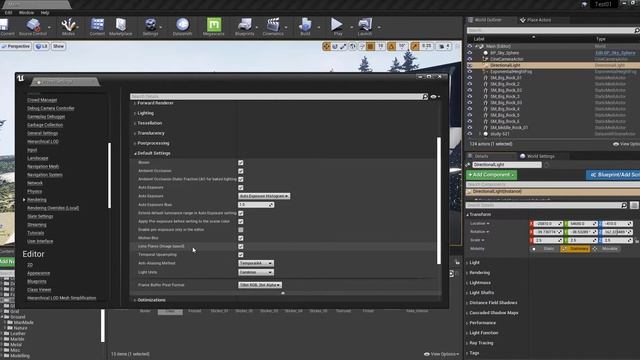Open the Light Units dropdown
Screen dimensions: 640x360
point(256,272)
